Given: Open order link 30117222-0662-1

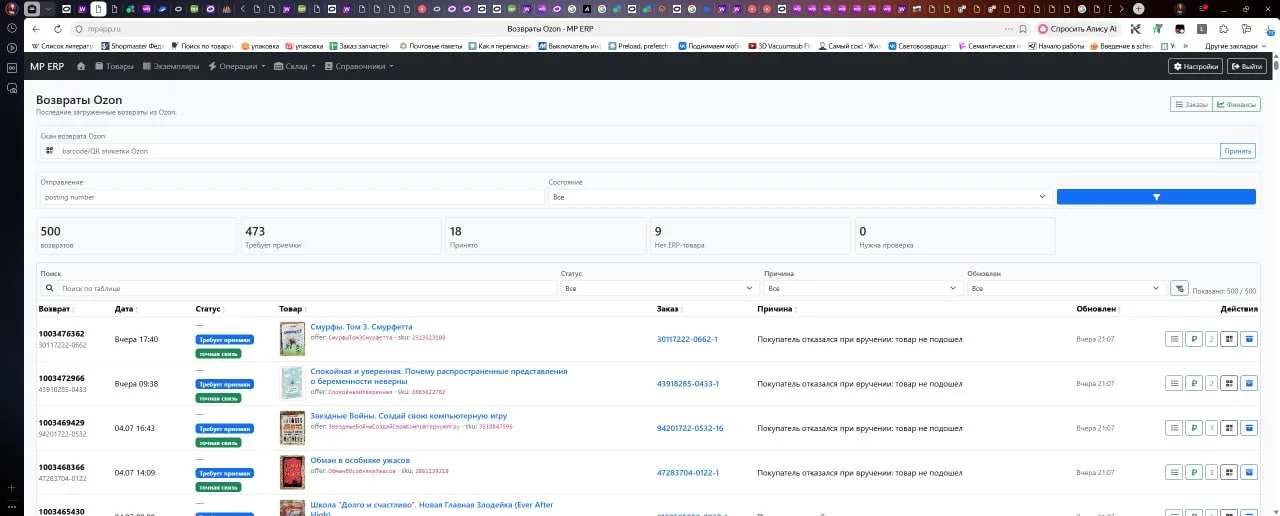Looking at the screenshot, I should 687,339.
